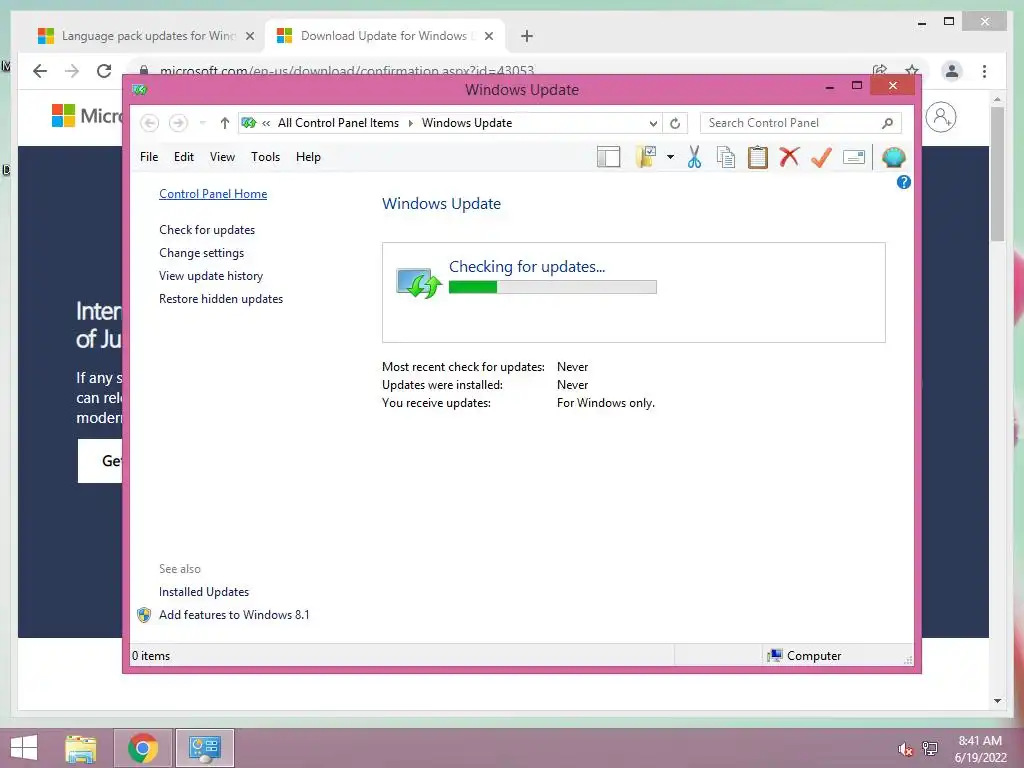Viewport: 1024px width, 768px height.
Task: Click Microsoft sign-in account icon on page
Action: tap(941, 118)
